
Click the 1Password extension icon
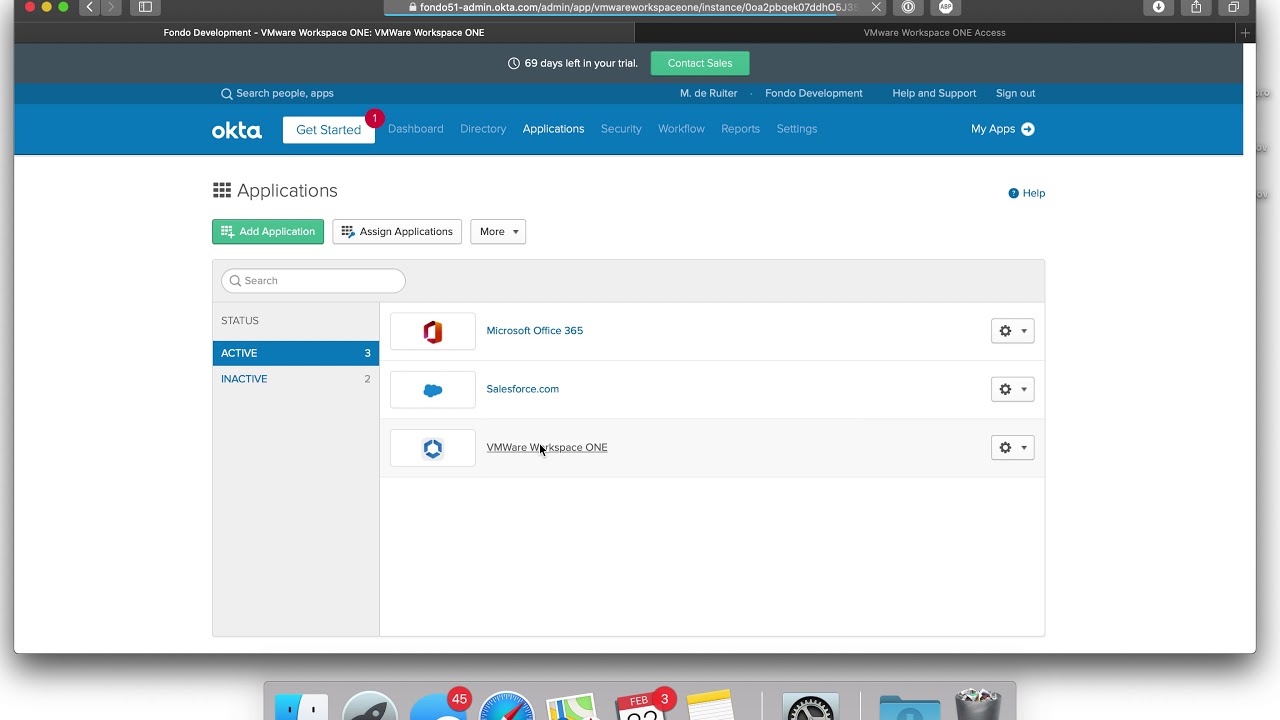[x=908, y=7]
